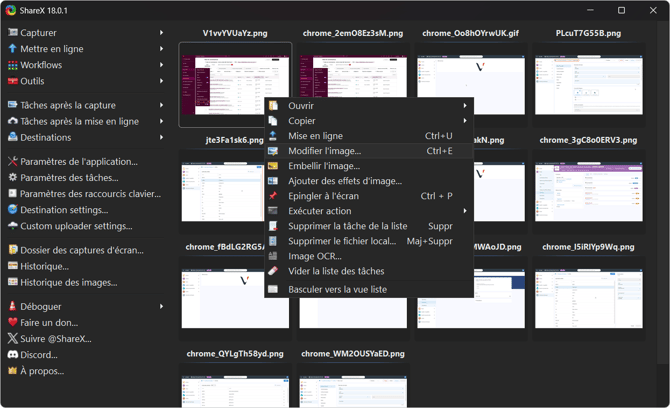670x408 pixels.
Task: Click the Déboguer traffic cone icon
Action: [13, 306]
